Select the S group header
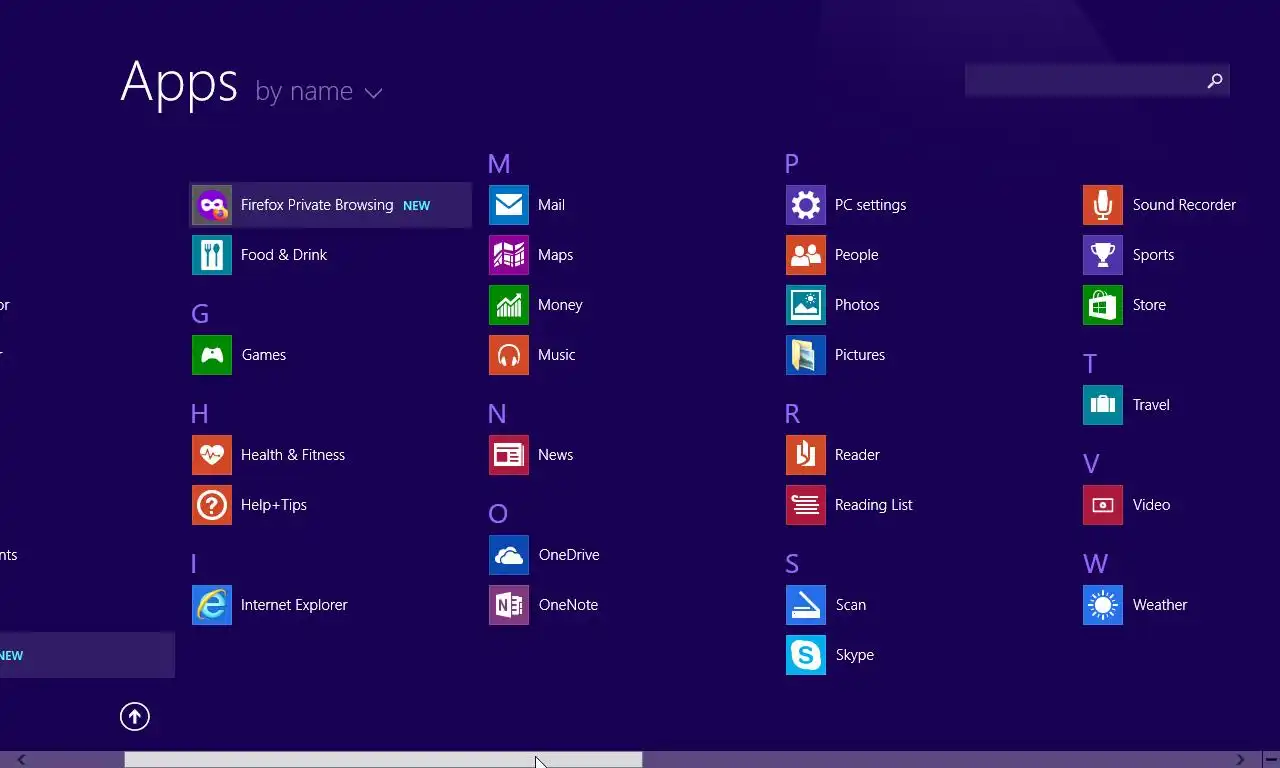This screenshot has height=768, width=1280. click(x=792, y=564)
